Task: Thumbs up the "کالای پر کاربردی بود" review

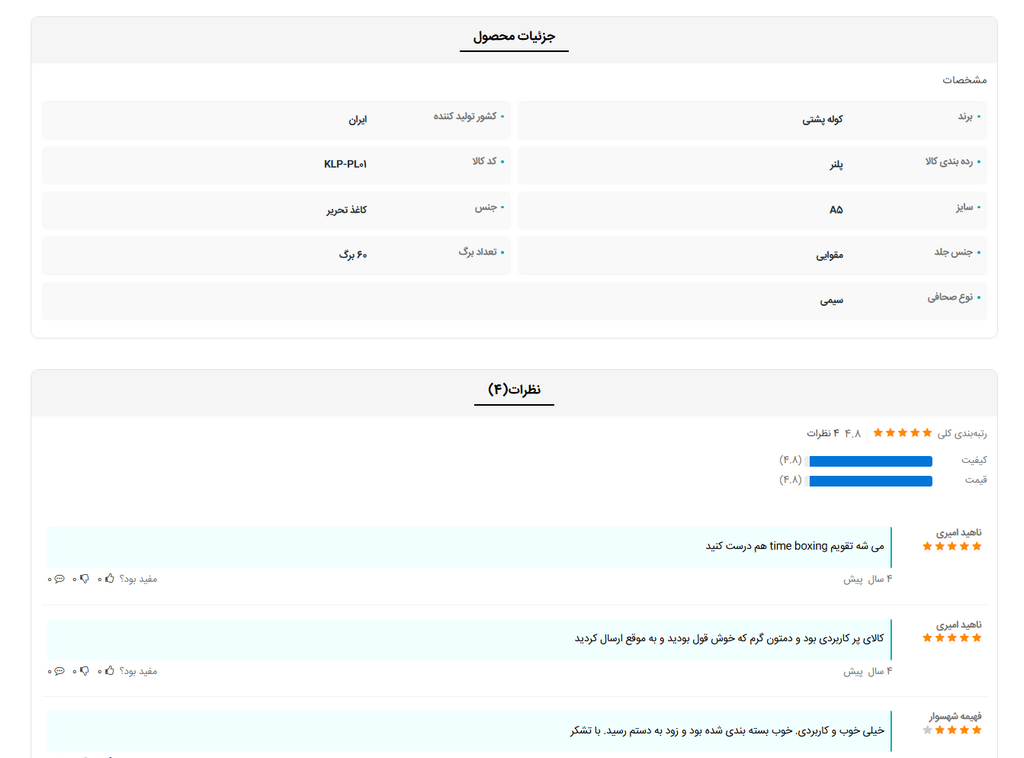Action: 110,671
